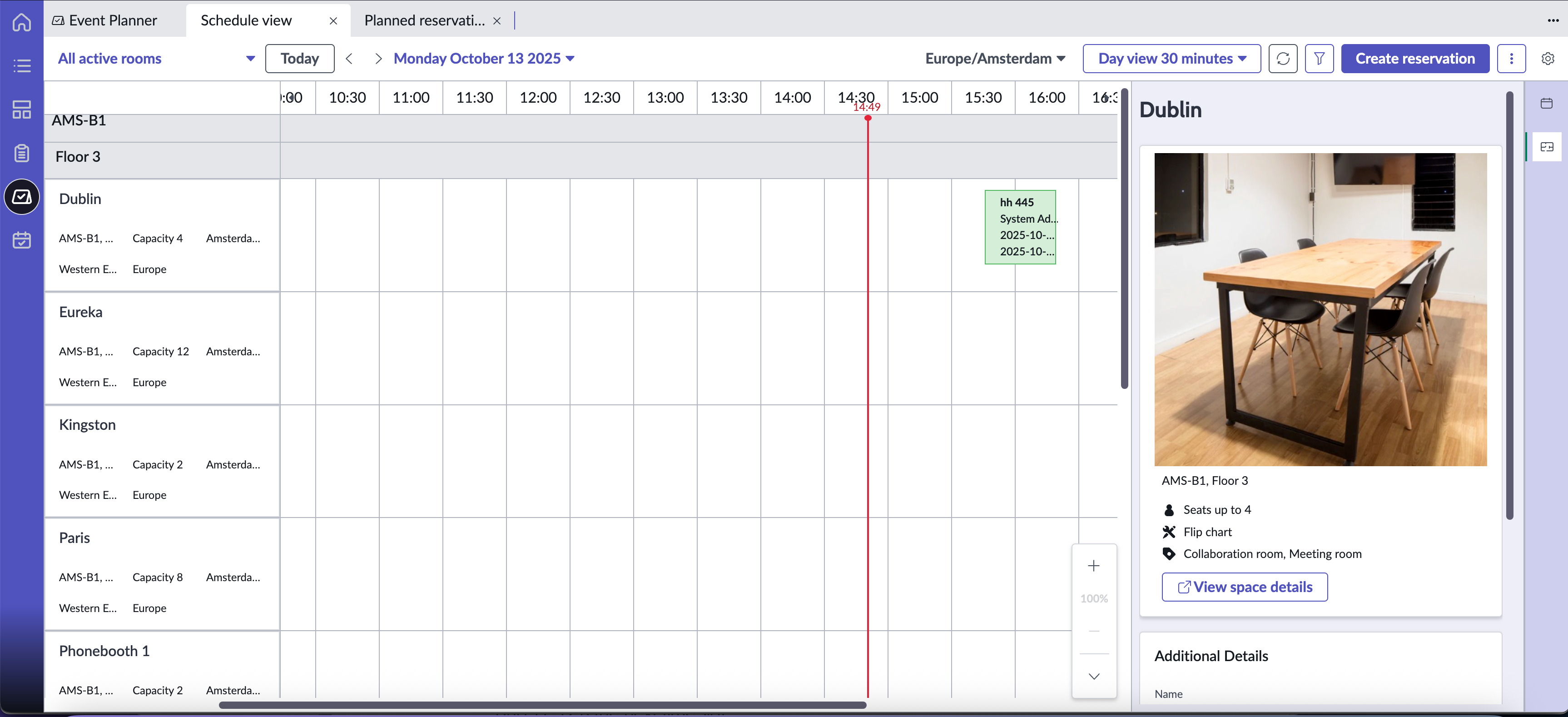Click Create reservation button
The image size is (1568, 717).
[x=1414, y=59]
